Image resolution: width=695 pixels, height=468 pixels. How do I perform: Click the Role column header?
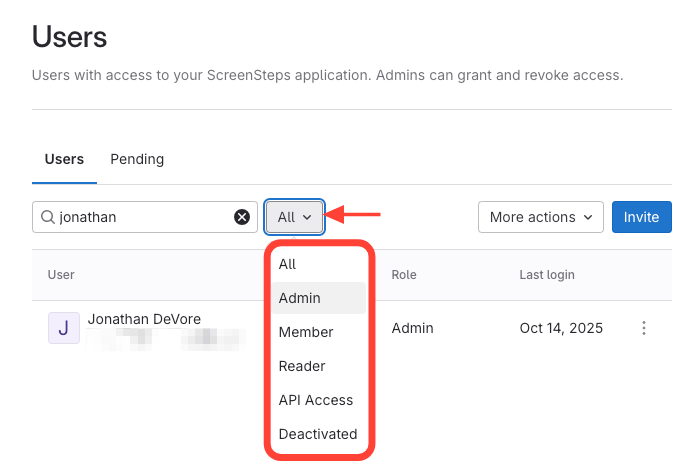(404, 275)
